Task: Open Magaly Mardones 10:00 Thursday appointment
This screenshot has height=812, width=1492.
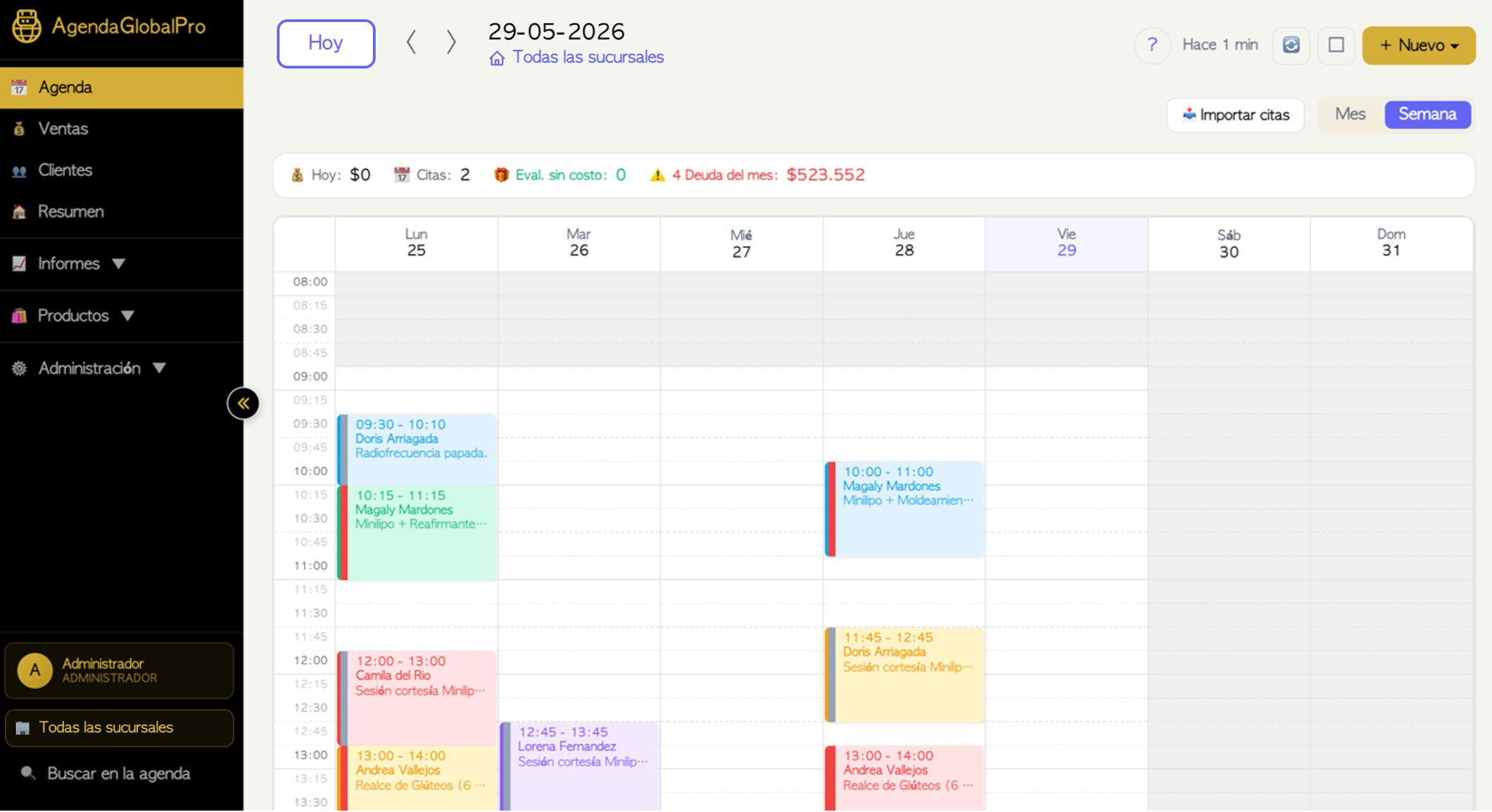Action: [x=904, y=509]
